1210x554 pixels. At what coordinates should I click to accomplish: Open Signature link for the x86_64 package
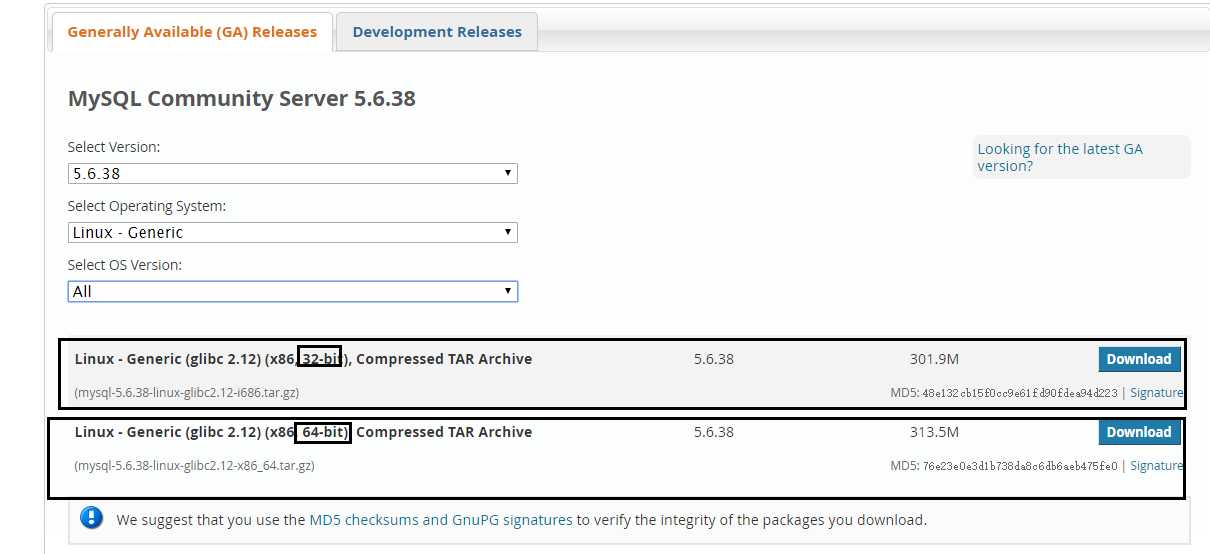[x=1157, y=466]
